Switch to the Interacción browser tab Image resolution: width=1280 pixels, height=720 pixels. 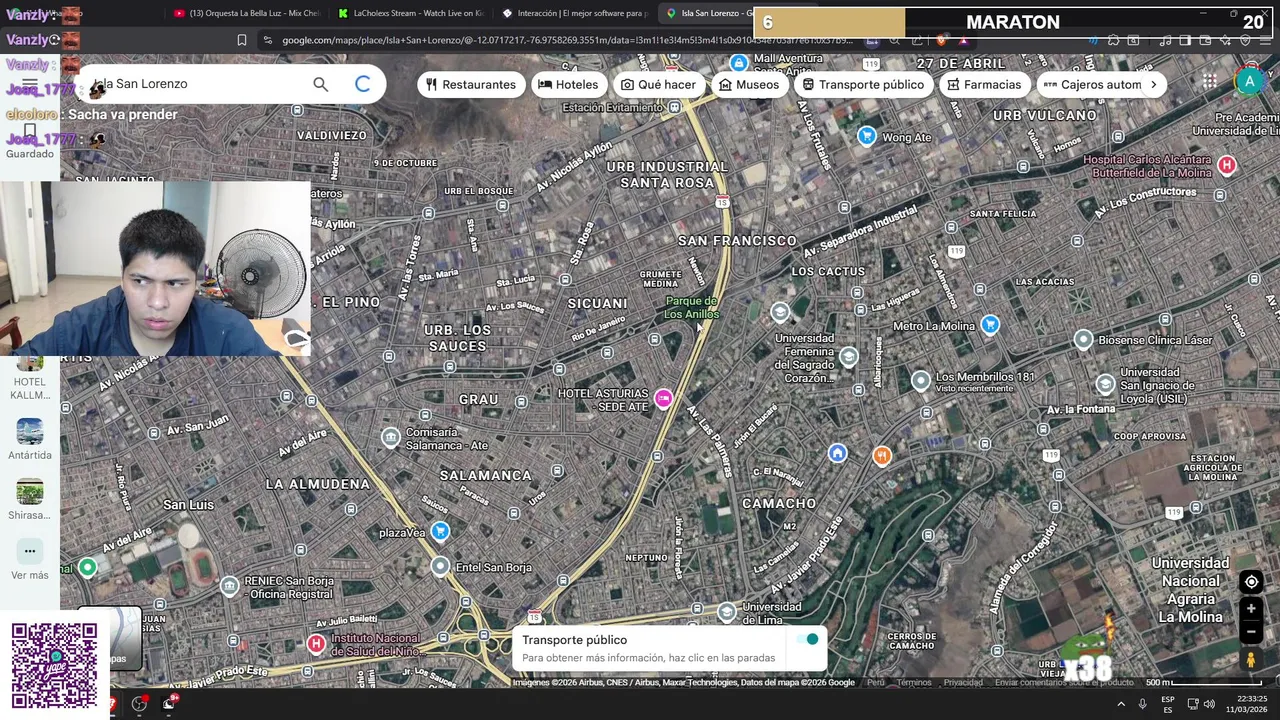pos(575,13)
